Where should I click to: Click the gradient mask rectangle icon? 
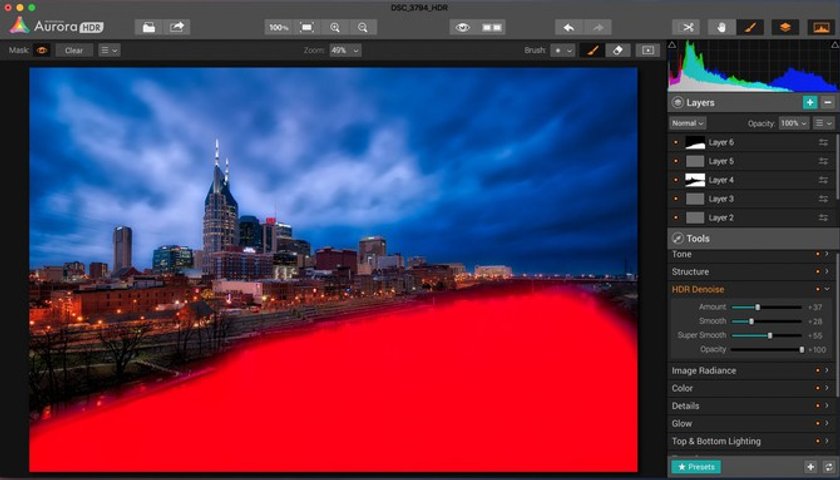coord(648,50)
